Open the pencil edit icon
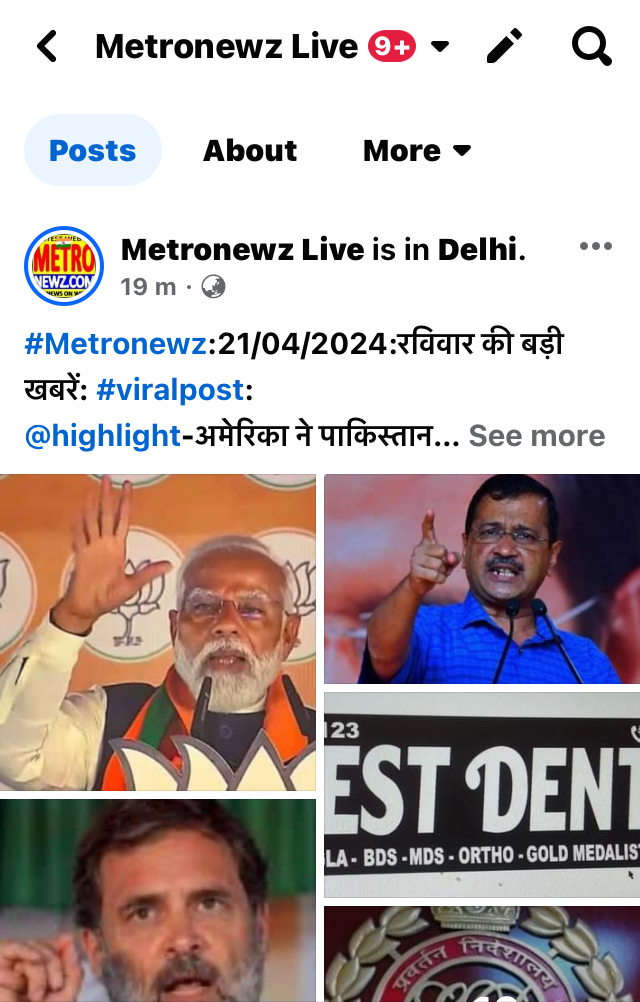The width and height of the screenshot is (640, 1002). [x=505, y=46]
